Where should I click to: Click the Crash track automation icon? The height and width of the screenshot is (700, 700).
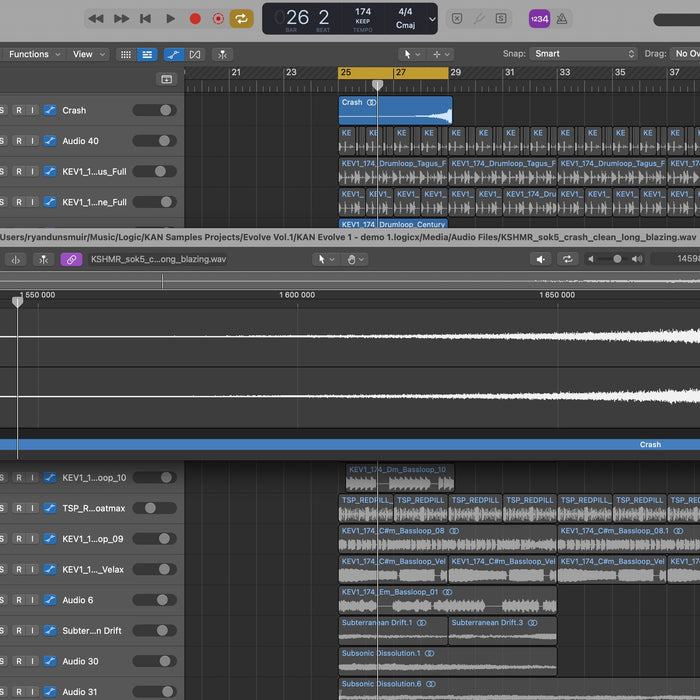pyautogui.click(x=50, y=110)
